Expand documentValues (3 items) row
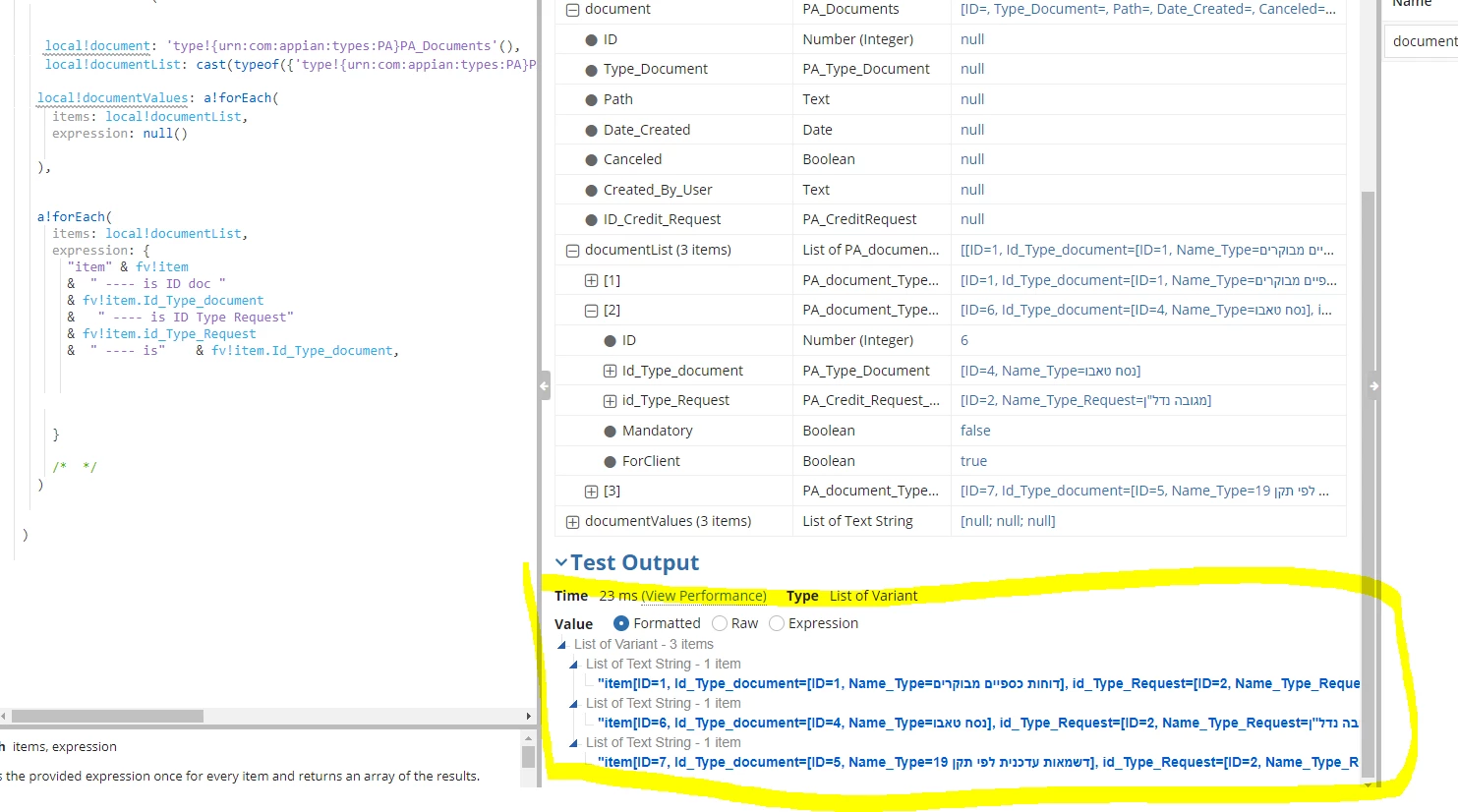The image size is (1458, 812). (x=572, y=522)
